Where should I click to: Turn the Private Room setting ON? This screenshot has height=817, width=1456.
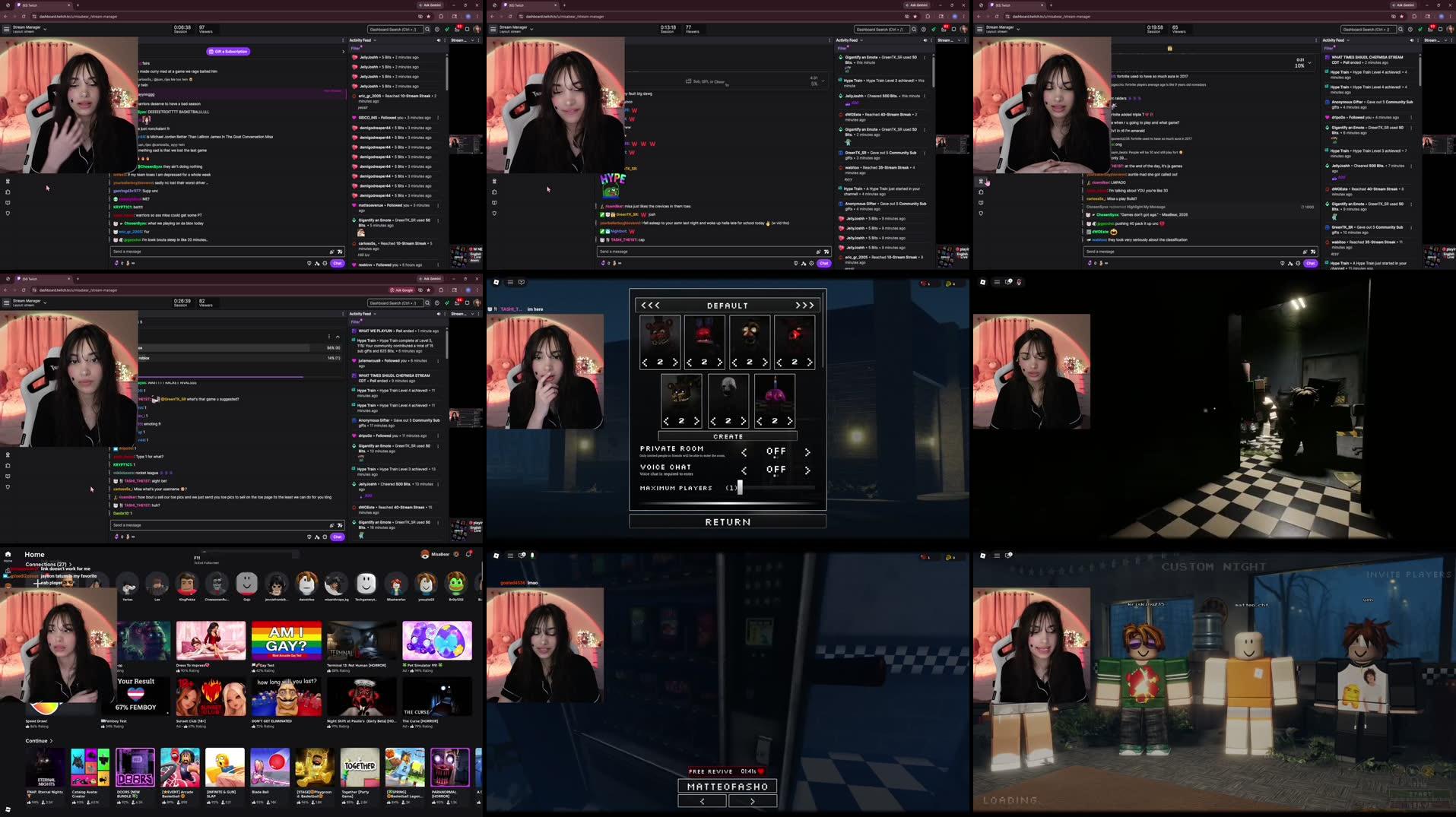[x=807, y=451]
